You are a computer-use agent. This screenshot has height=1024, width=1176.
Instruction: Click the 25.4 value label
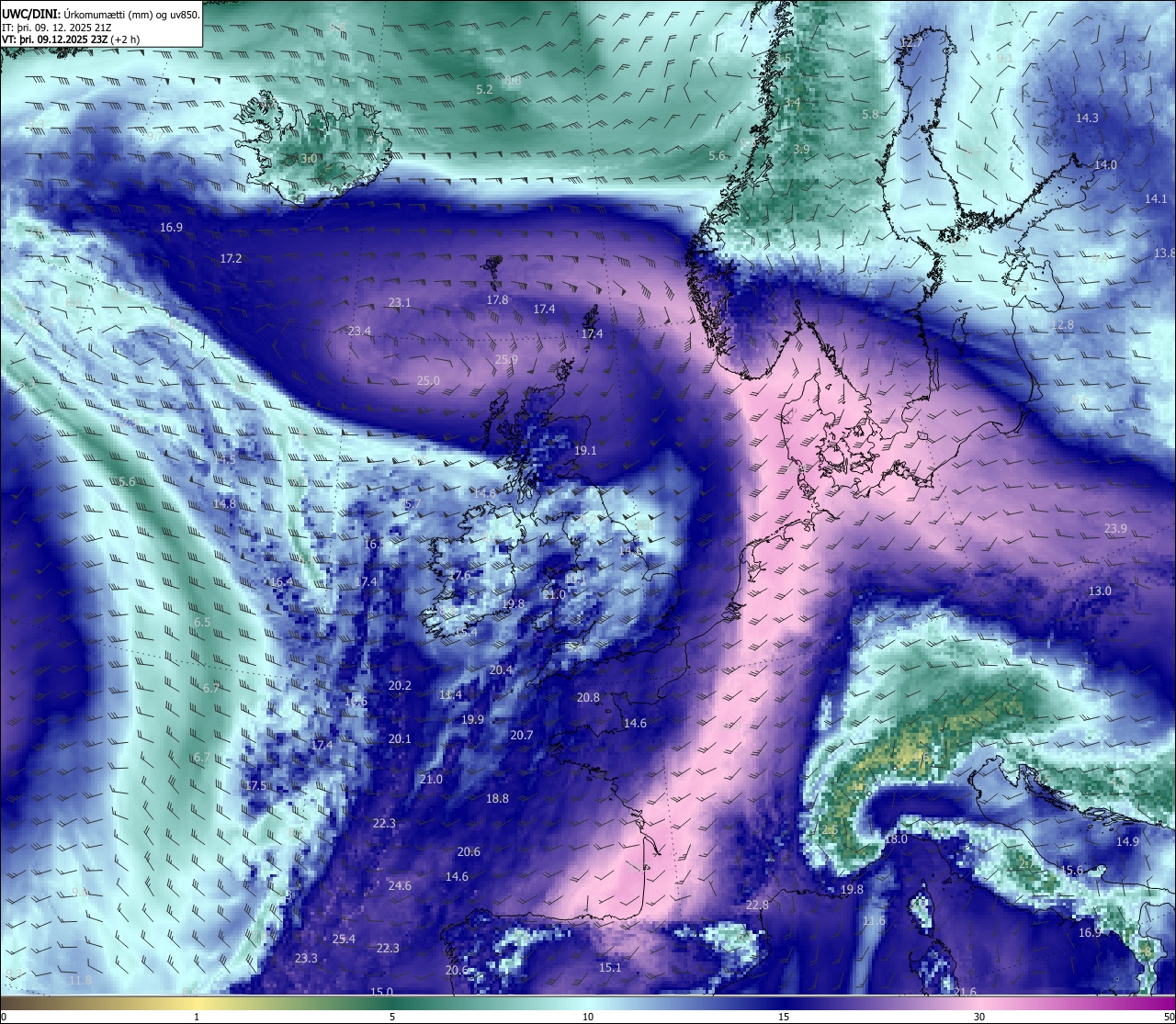click(x=344, y=939)
